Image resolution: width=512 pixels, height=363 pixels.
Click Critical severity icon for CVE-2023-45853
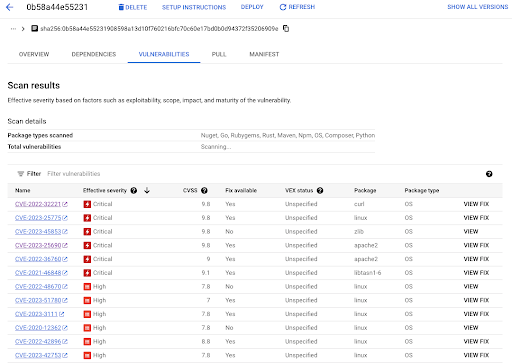[x=87, y=231]
